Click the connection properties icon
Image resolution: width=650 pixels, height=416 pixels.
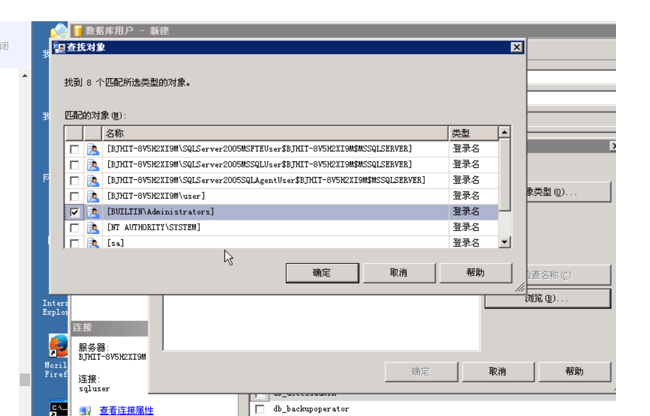85,411
